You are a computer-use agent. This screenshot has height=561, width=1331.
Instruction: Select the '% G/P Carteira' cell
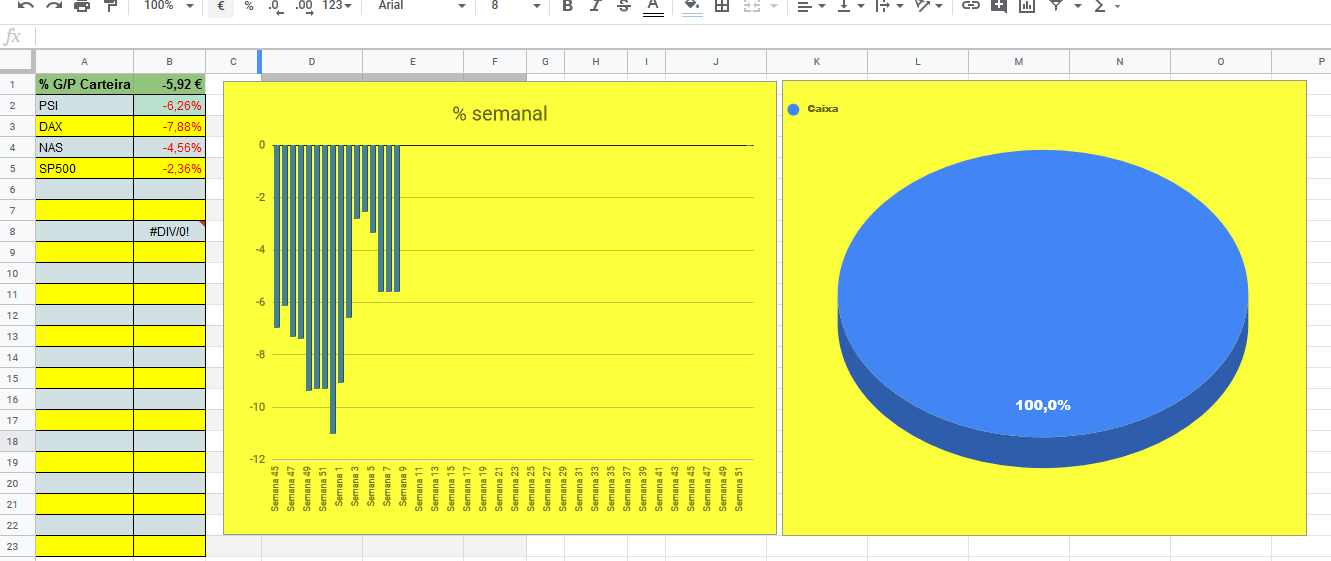point(84,85)
